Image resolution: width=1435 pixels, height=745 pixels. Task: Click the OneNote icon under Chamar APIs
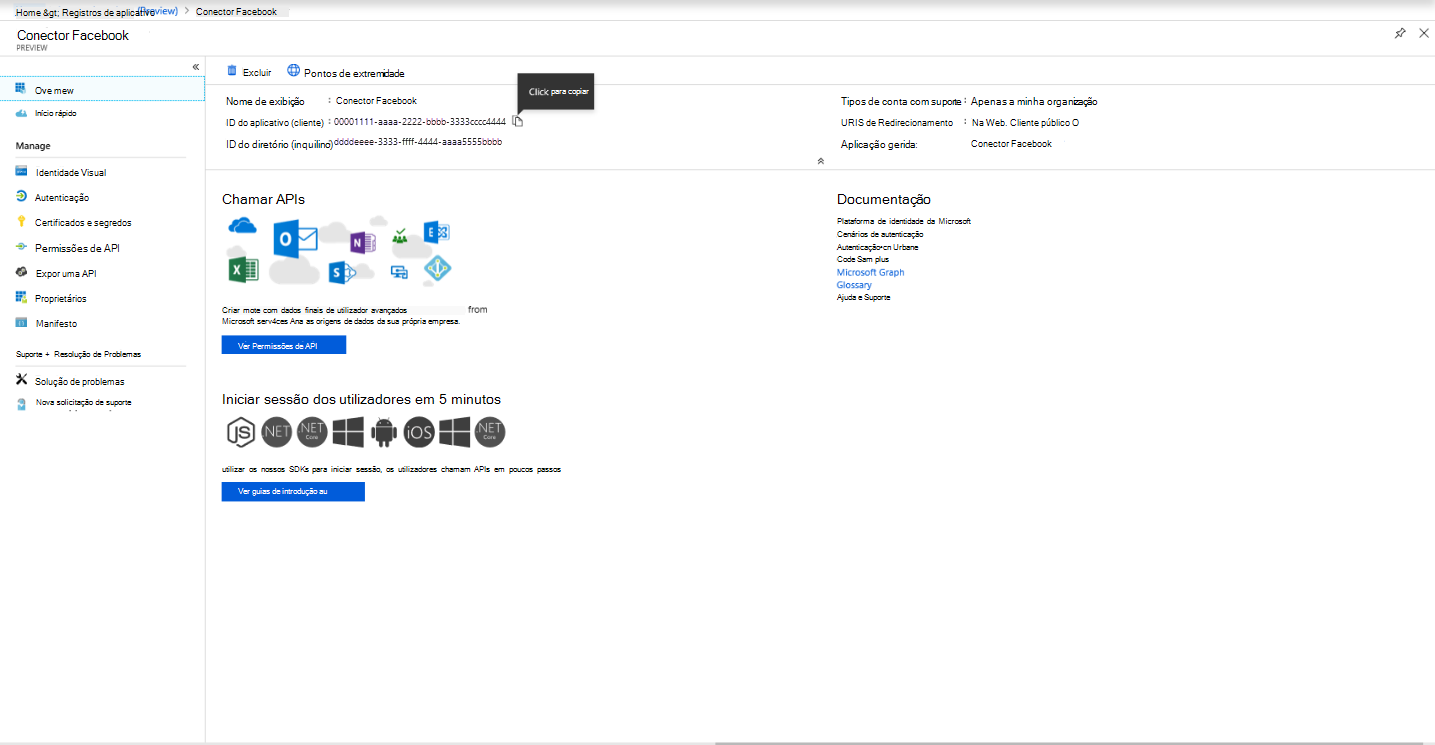[x=362, y=242]
